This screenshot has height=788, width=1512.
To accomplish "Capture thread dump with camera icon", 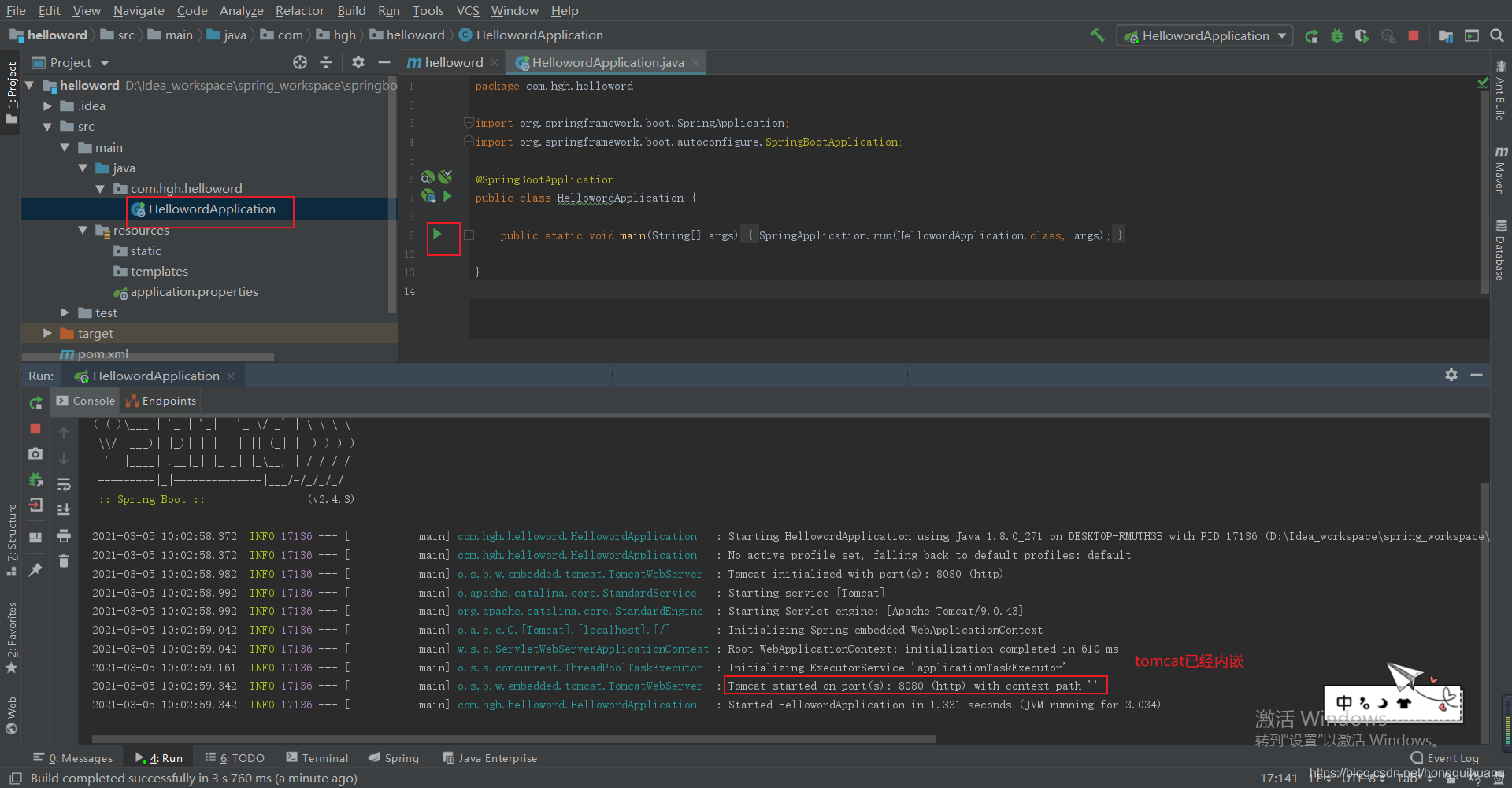I will (x=35, y=454).
